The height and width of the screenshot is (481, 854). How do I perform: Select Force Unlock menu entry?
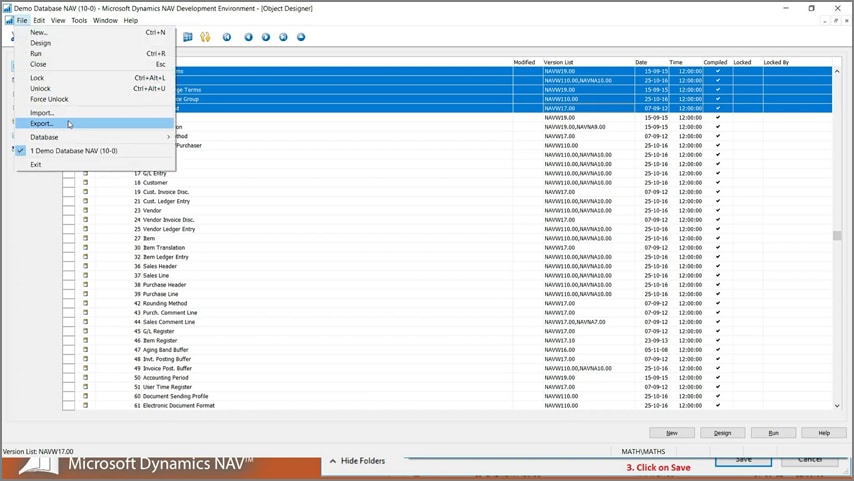coord(94,99)
